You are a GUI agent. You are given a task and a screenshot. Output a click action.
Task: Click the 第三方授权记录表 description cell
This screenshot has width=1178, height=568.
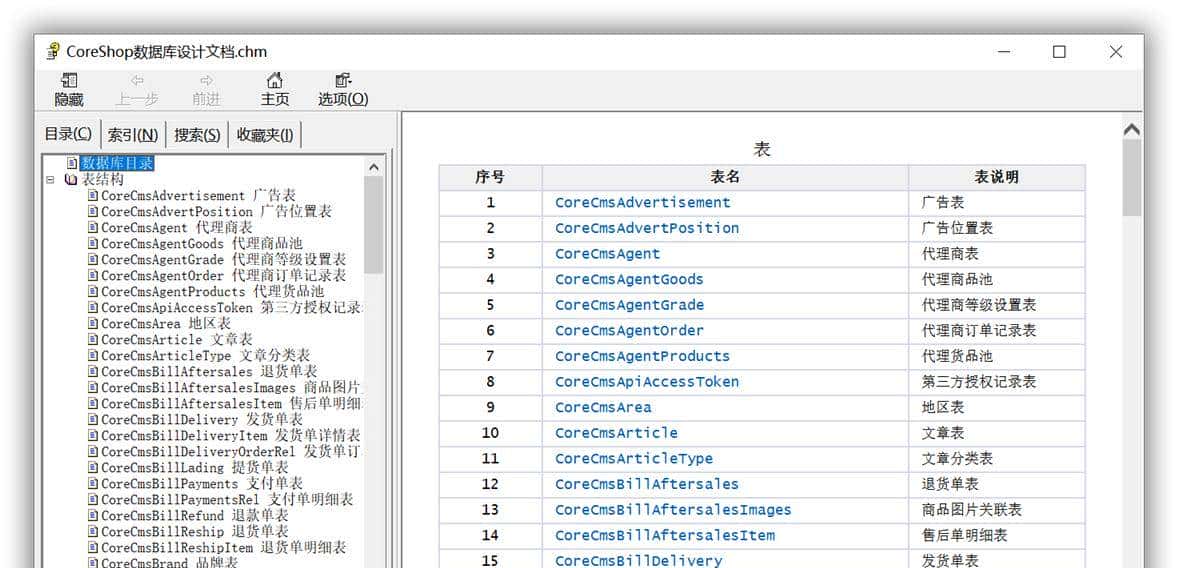click(996, 382)
